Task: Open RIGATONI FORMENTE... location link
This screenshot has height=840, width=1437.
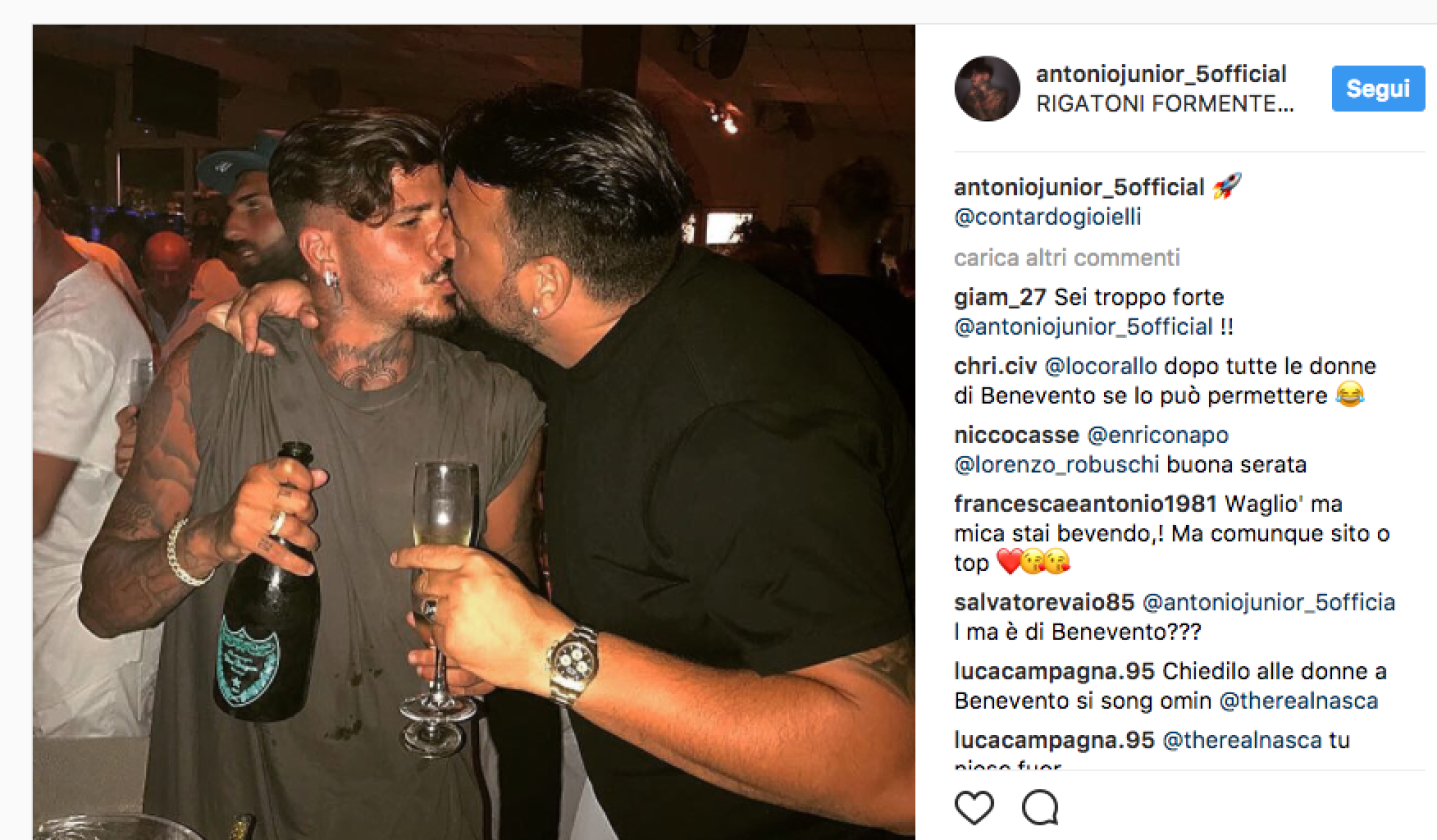Action: (x=1165, y=105)
